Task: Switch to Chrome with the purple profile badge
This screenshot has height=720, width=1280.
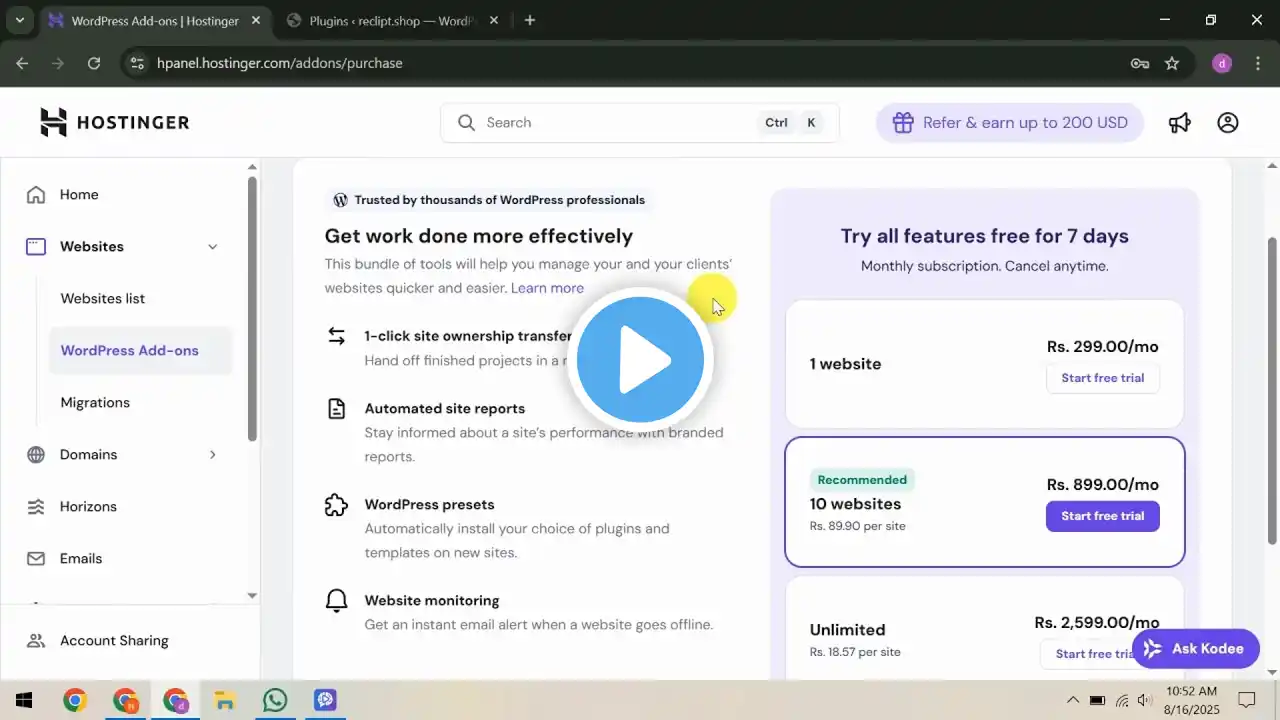Action: pyautogui.click(x=175, y=700)
